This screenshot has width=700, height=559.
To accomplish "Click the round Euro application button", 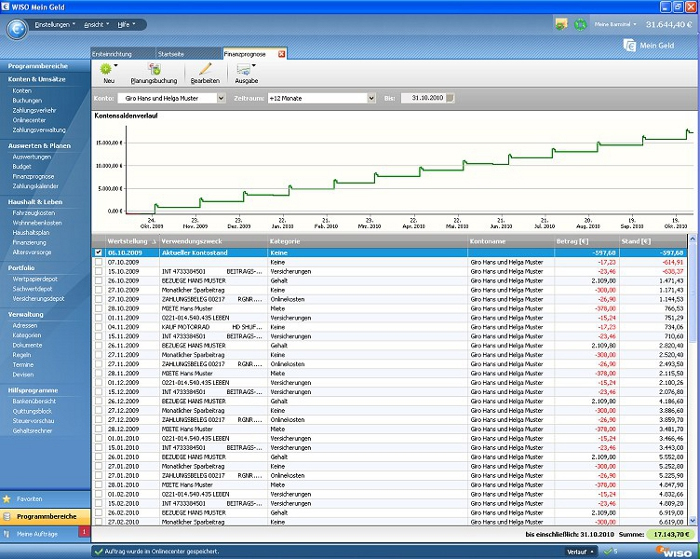I will tap(17, 29).
